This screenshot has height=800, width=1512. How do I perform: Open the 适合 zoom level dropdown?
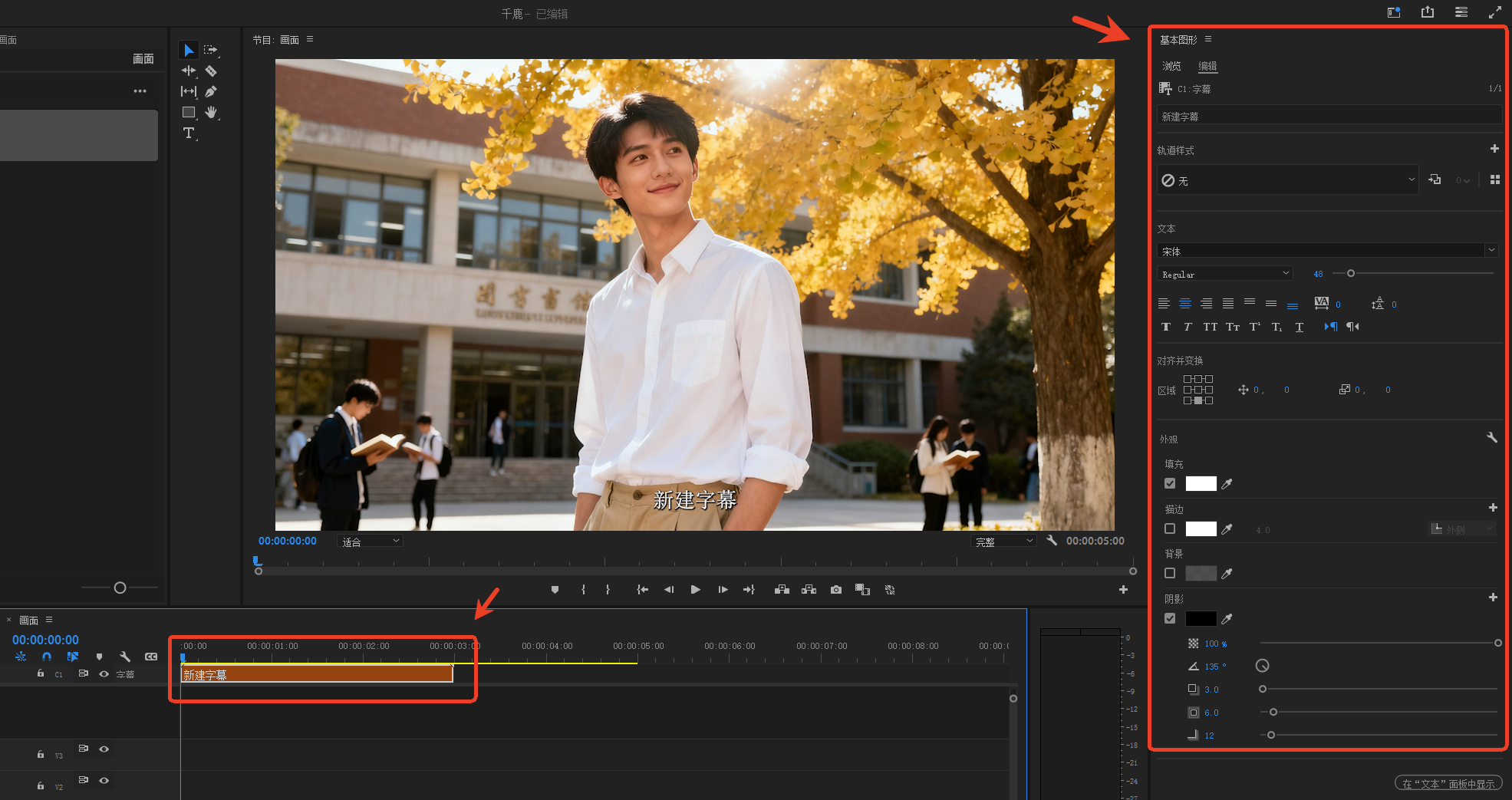(371, 542)
